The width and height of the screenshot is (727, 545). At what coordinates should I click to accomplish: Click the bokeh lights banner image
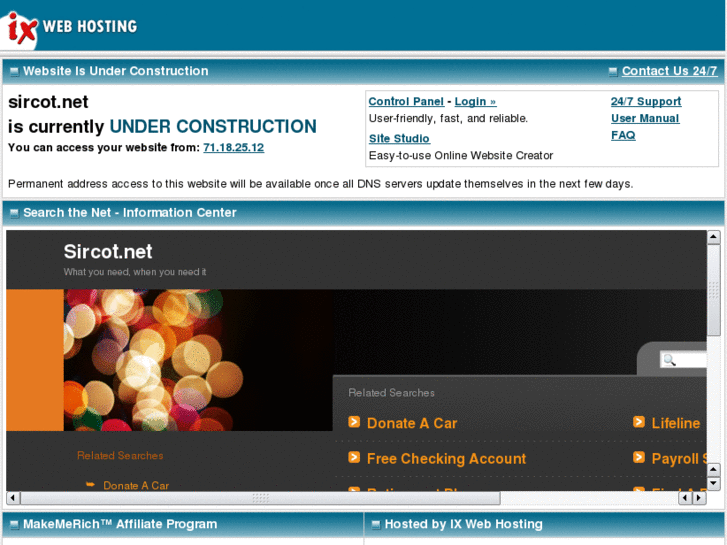pos(198,360)
